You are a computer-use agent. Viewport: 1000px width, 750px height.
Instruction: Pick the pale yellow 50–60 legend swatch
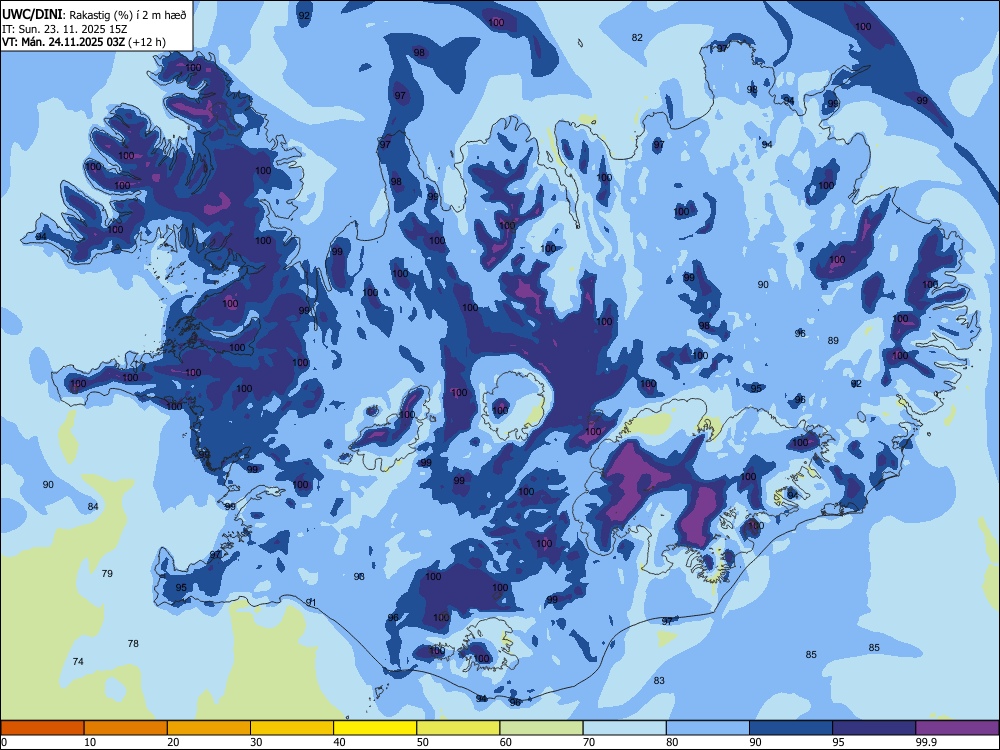pos(458,728)
